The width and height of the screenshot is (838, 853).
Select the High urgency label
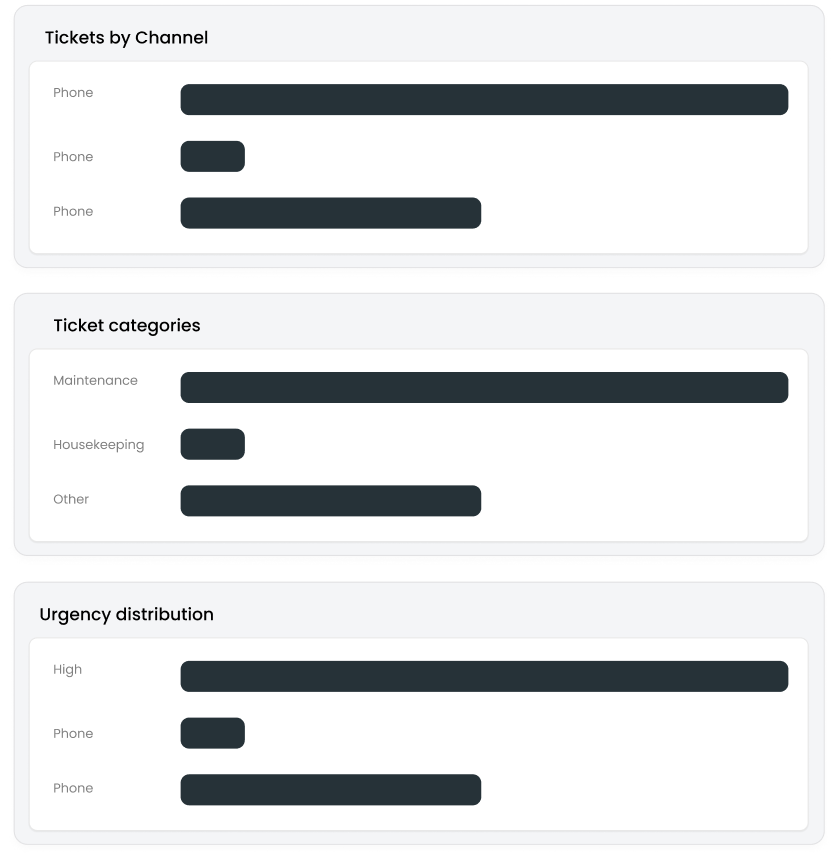tap(68, 670)
